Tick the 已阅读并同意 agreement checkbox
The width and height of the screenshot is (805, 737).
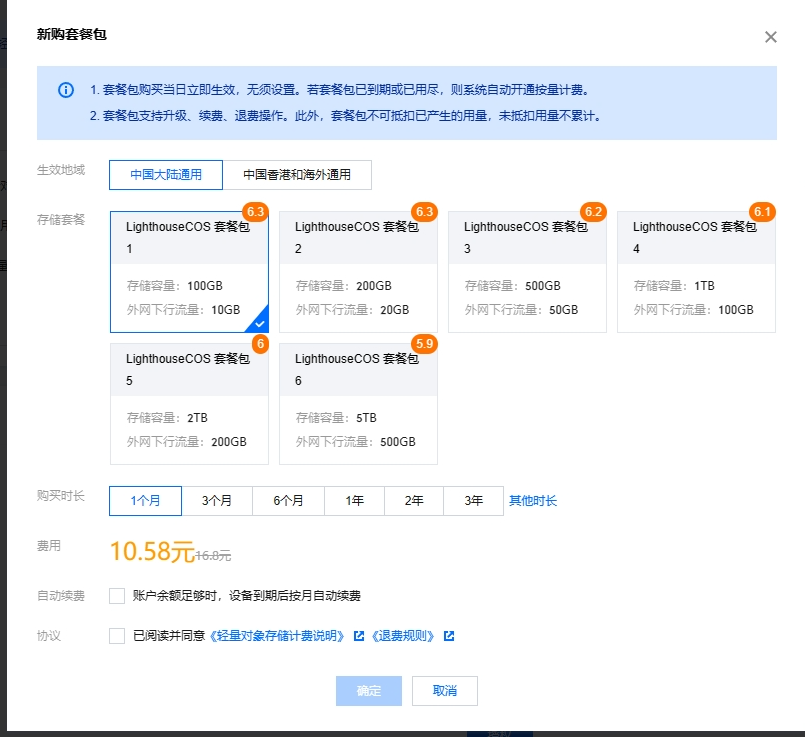coord(117,636)
